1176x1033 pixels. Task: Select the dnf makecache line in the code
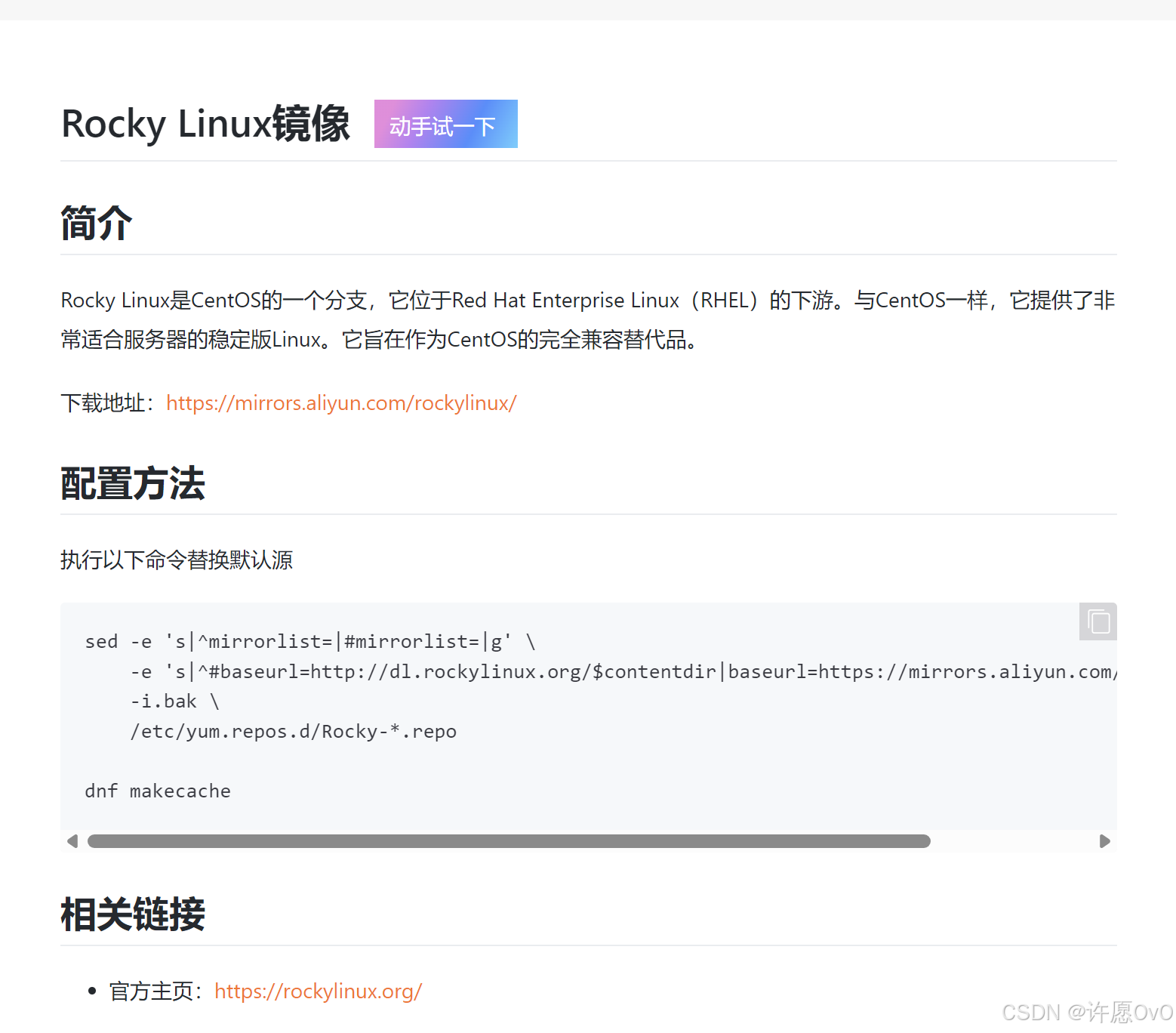[x=157, y=791]
